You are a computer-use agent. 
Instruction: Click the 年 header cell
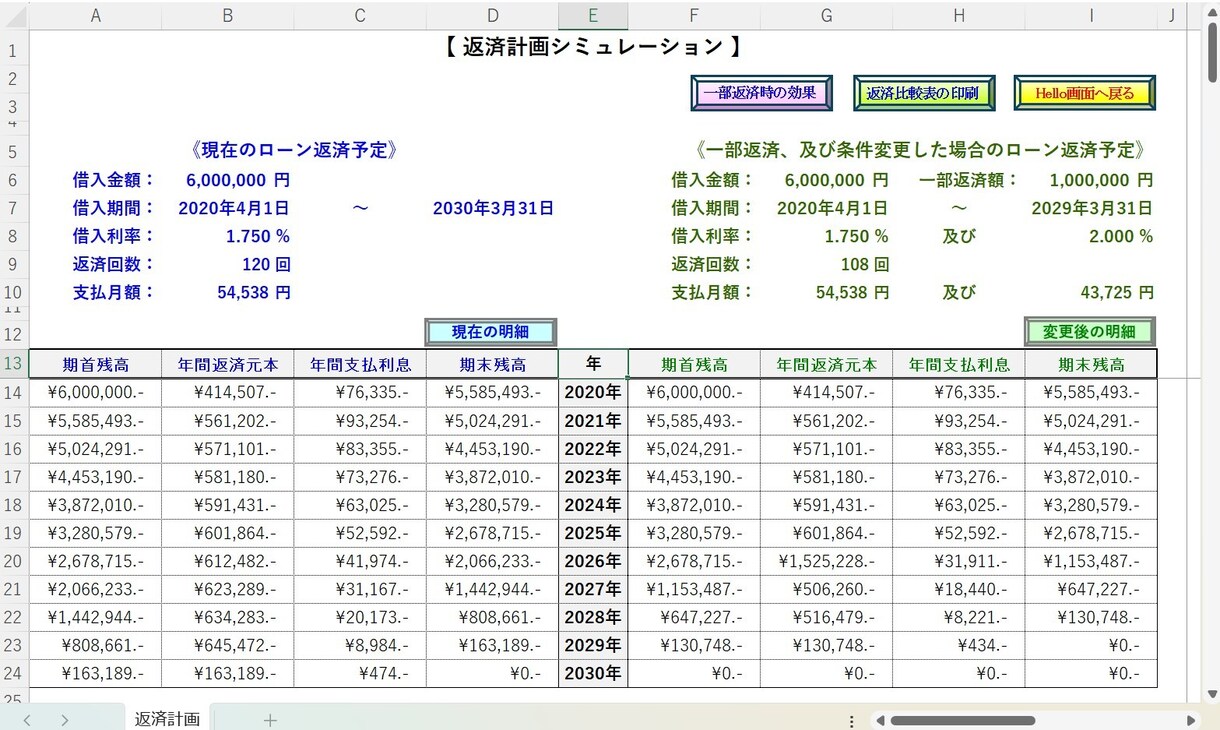pos(593,364)
